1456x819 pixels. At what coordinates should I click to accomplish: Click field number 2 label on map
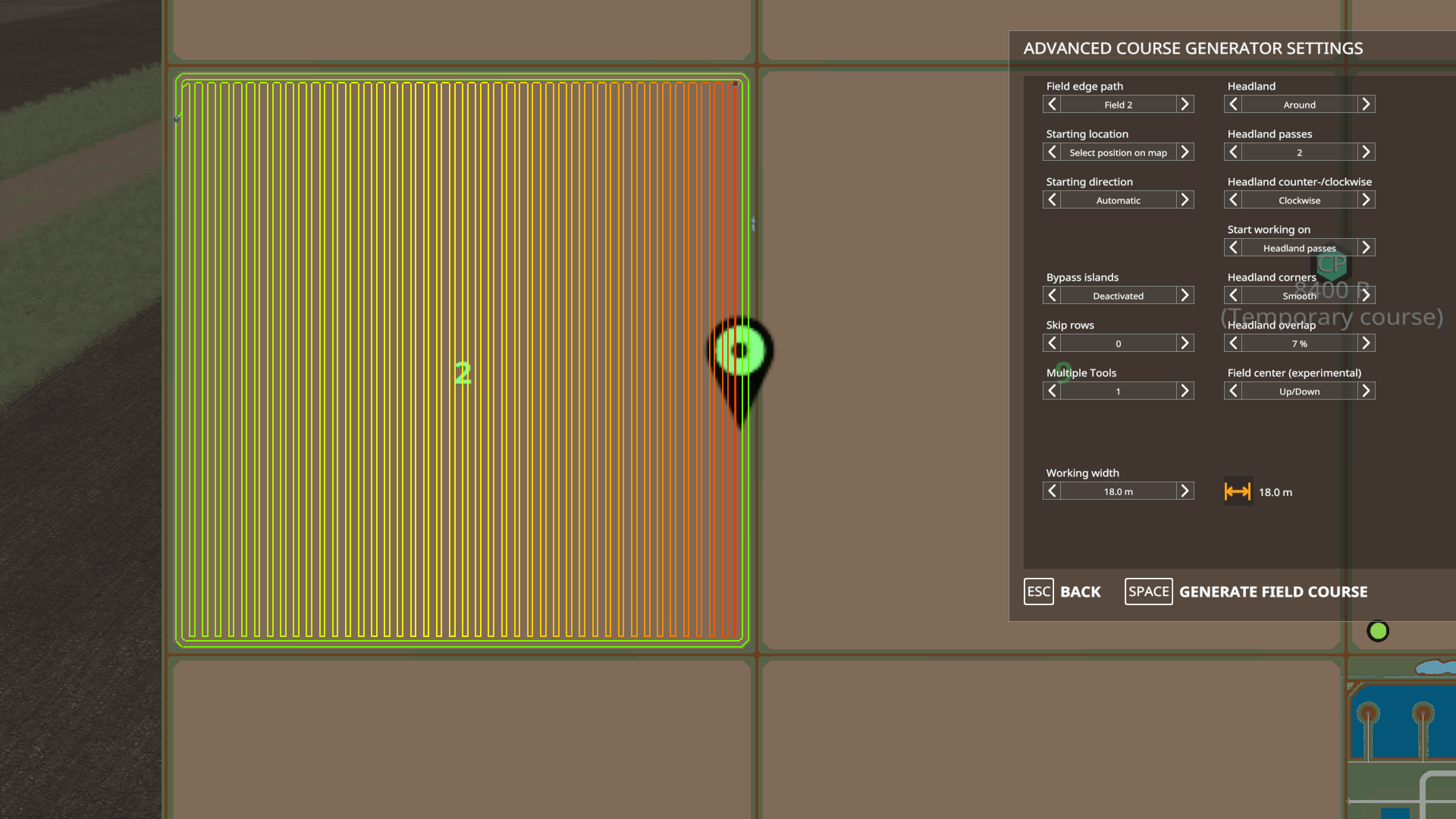(463, 373)
